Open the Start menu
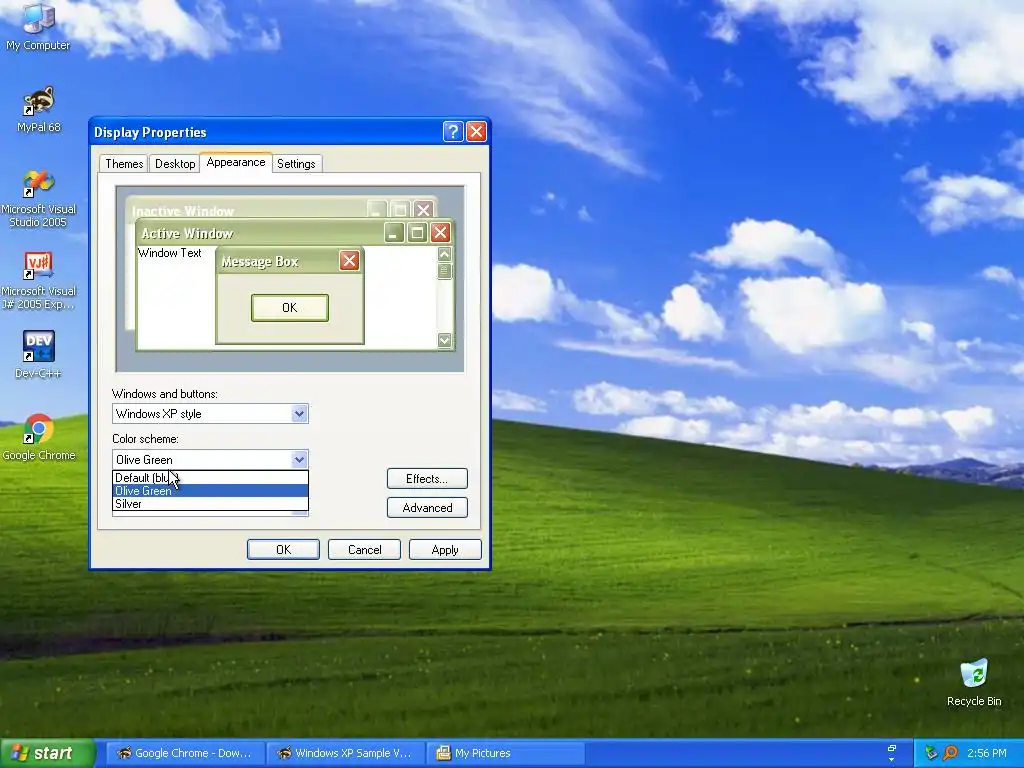 click(x=47, y=753)
